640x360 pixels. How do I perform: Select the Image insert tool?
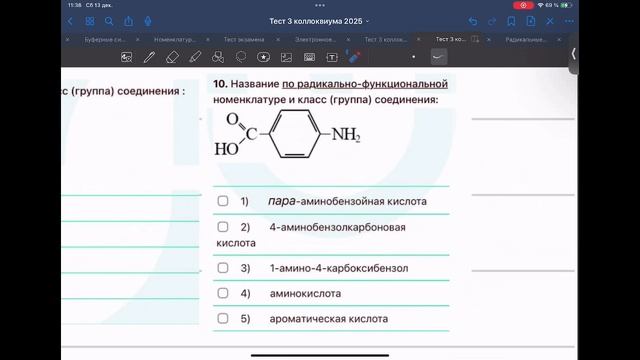click(x=287, y=57)
